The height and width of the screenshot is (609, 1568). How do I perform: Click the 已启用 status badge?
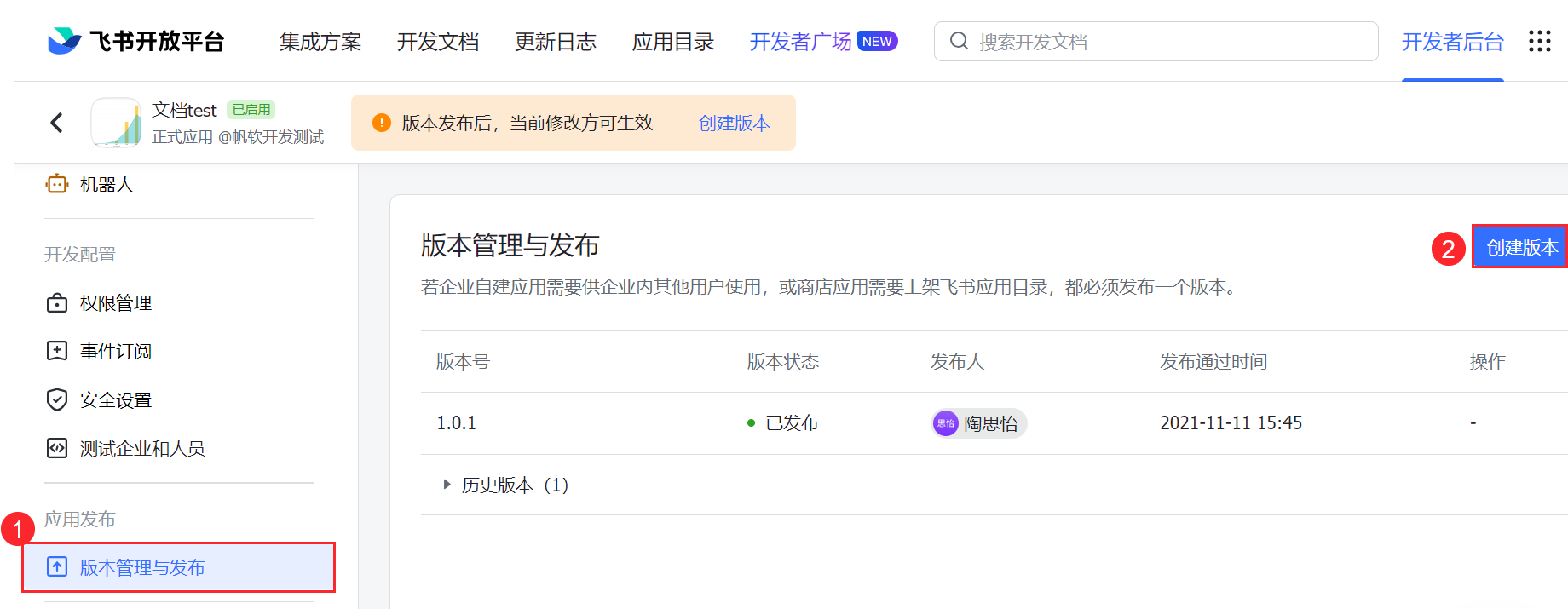point(251,110)
